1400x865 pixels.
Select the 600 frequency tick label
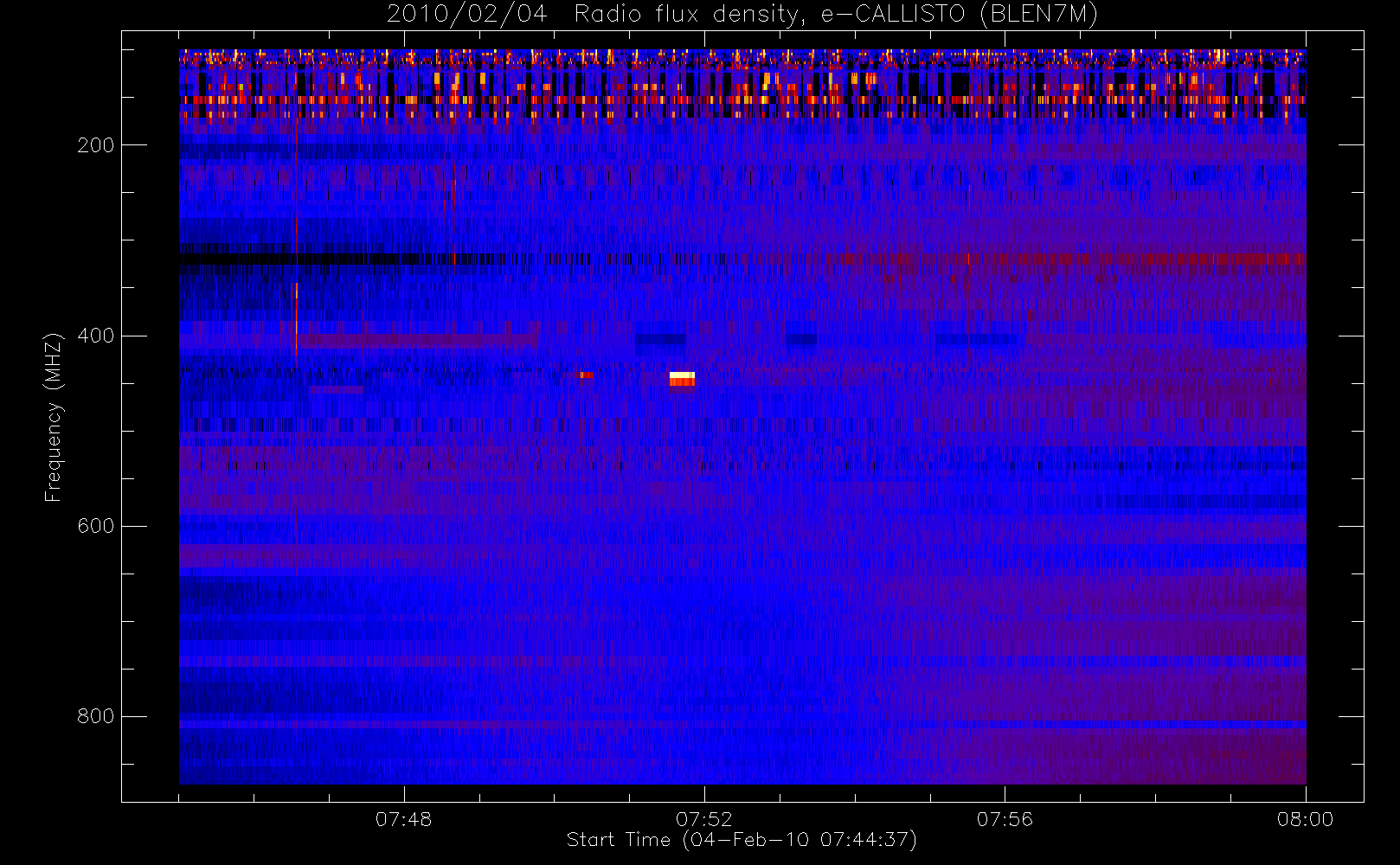tap(95, 526)
